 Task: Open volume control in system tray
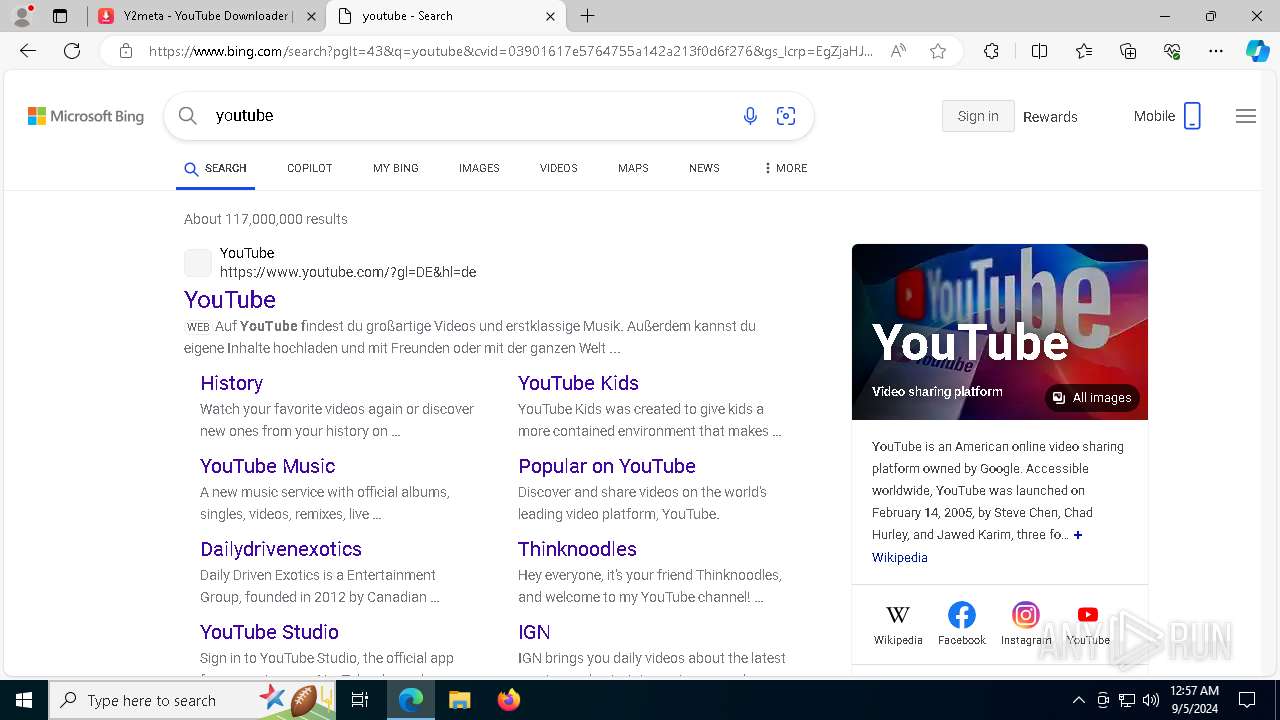[1151, 700]
